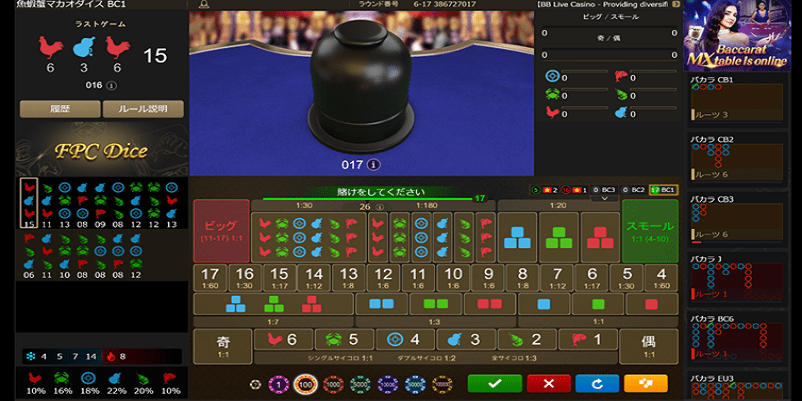This screenshot has height=401, width=802.
Task: Open info icon next to 016
Action: [112, 85]
